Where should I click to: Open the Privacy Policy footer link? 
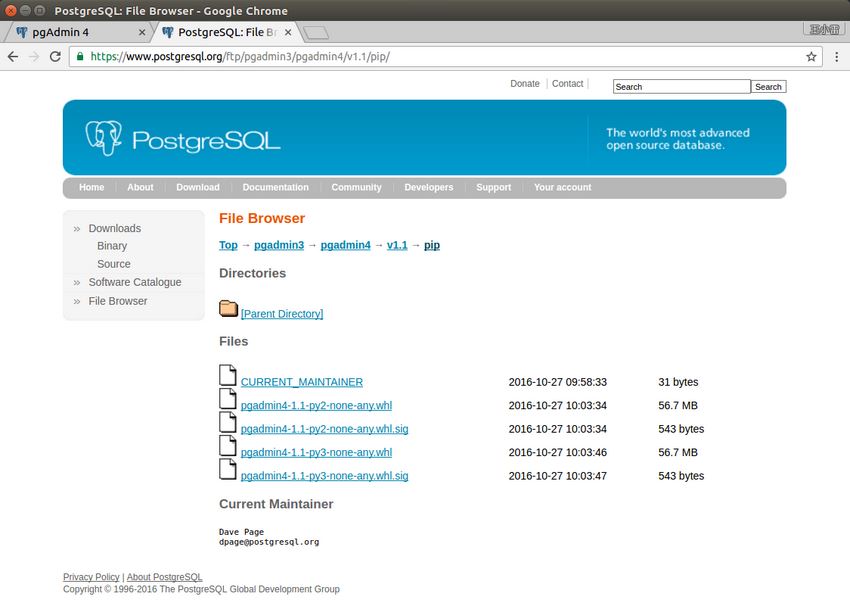91,577
